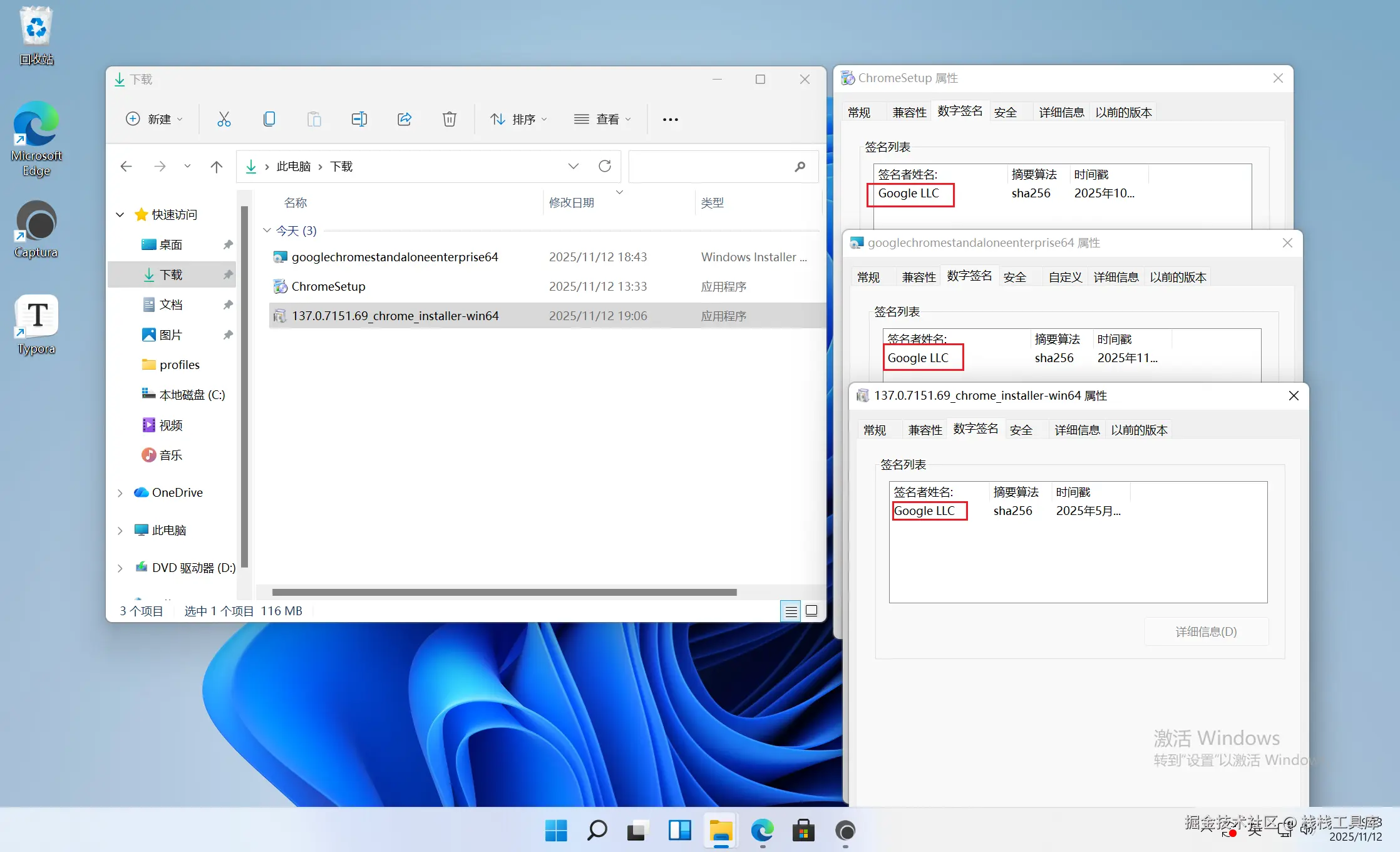The image size is (1400, 852).
Task: Switch to details view layout toggle
Action: (791, 611)
